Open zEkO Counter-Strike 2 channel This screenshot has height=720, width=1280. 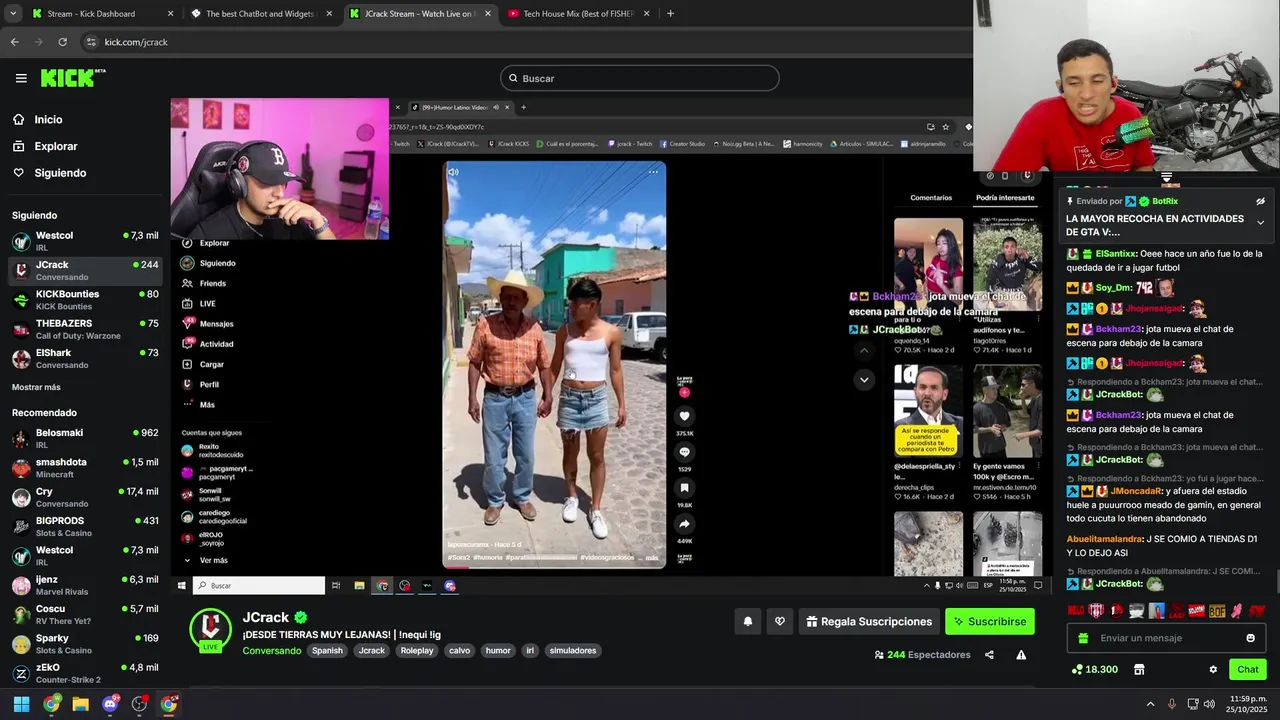pyautogui.click(x=85, y=673)
